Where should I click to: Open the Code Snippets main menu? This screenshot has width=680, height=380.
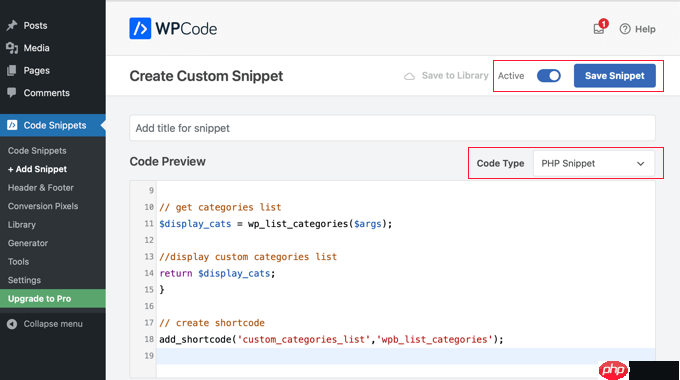(x=53, y=125)
